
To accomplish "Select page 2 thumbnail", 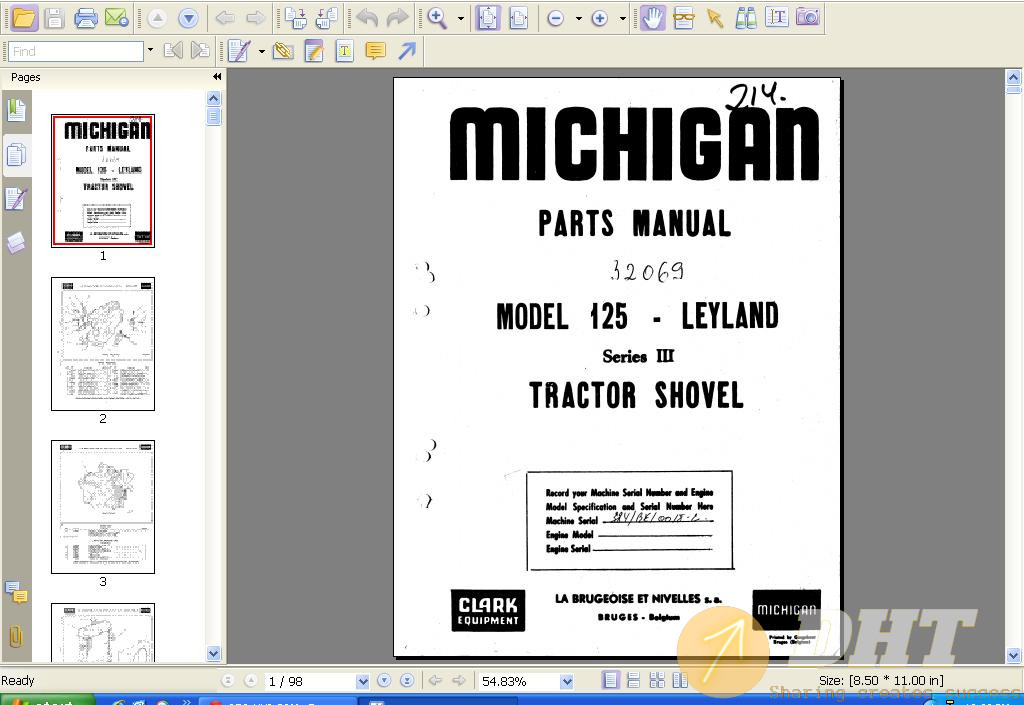I will click(x=103, y=344).
